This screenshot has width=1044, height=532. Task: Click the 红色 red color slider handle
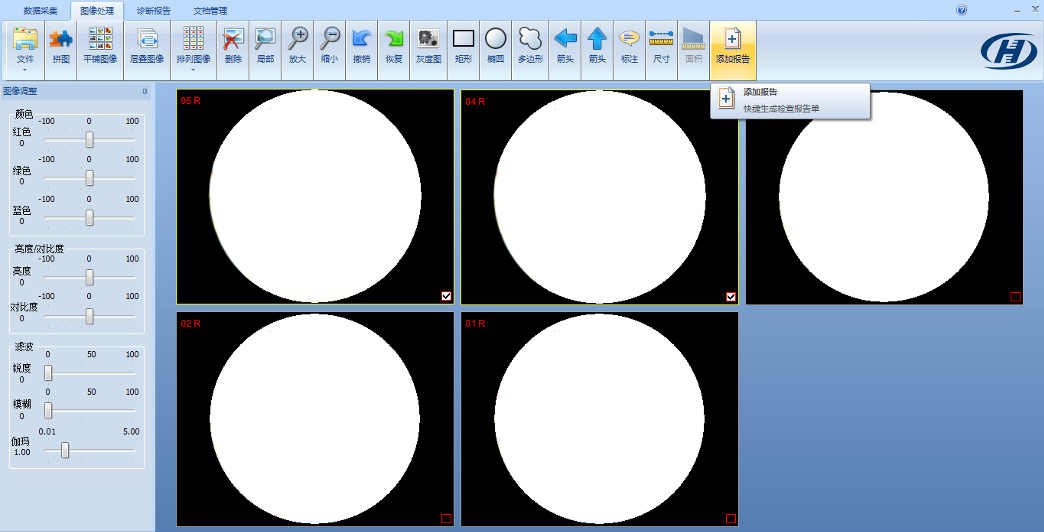pyautogui.click(x=89, y=140)
